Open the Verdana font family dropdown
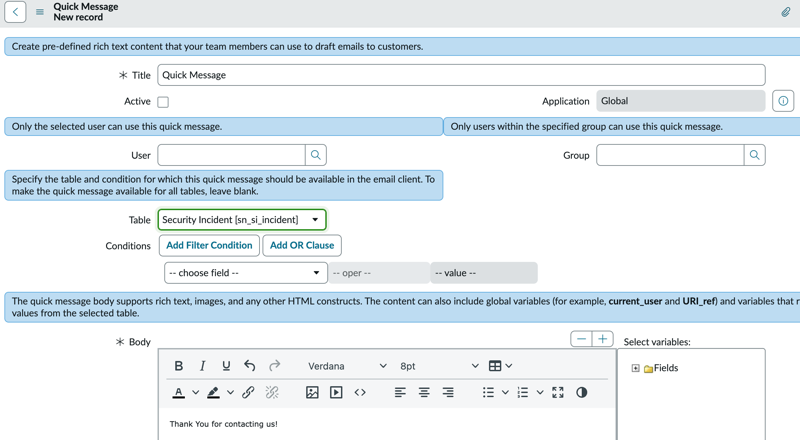This screenshot has height=440, width=800. pos(347,366)
